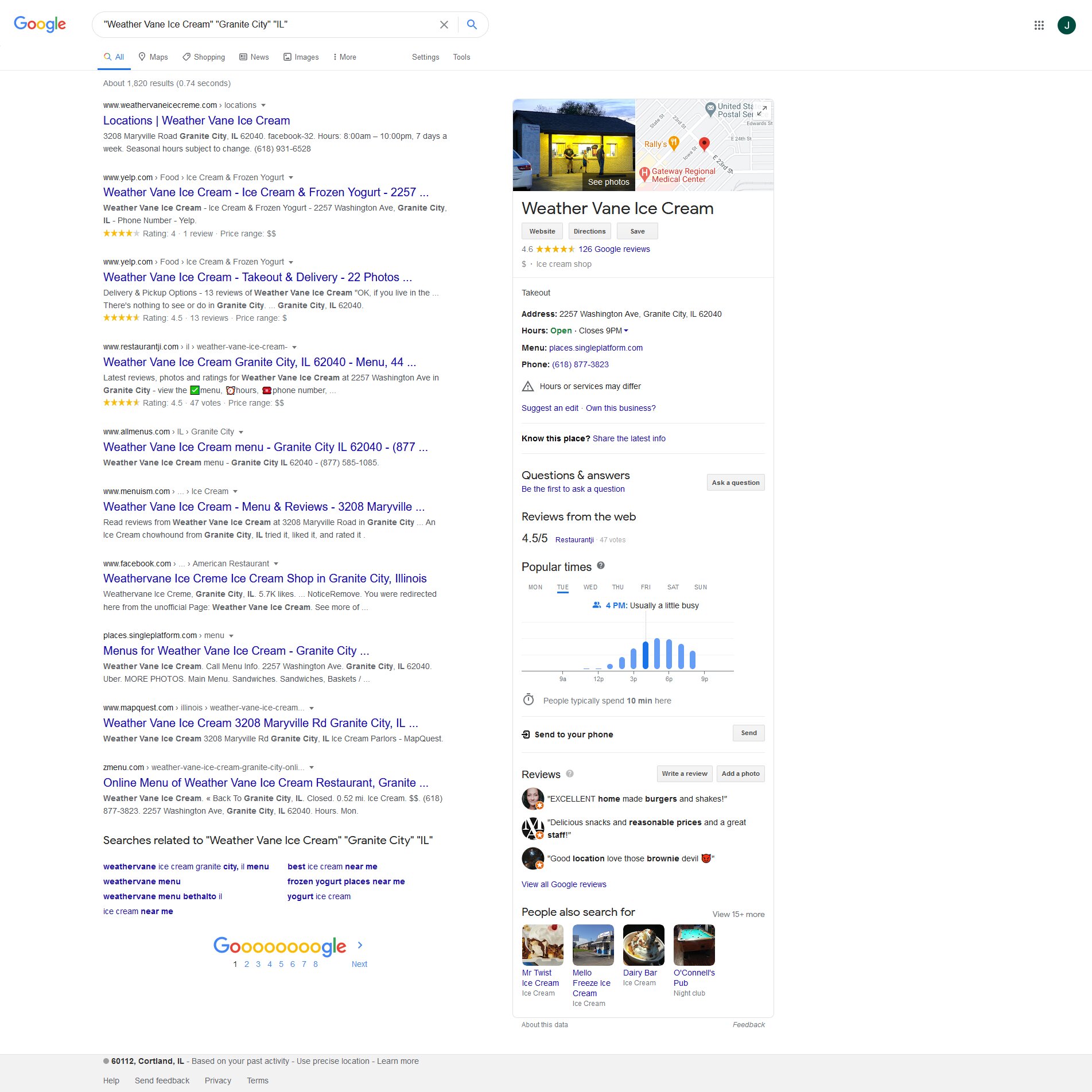This screenshot has width=1092, height=1092.
Task: Save Weather Vane Ice Cream with Save button
Action: [637, 231]
